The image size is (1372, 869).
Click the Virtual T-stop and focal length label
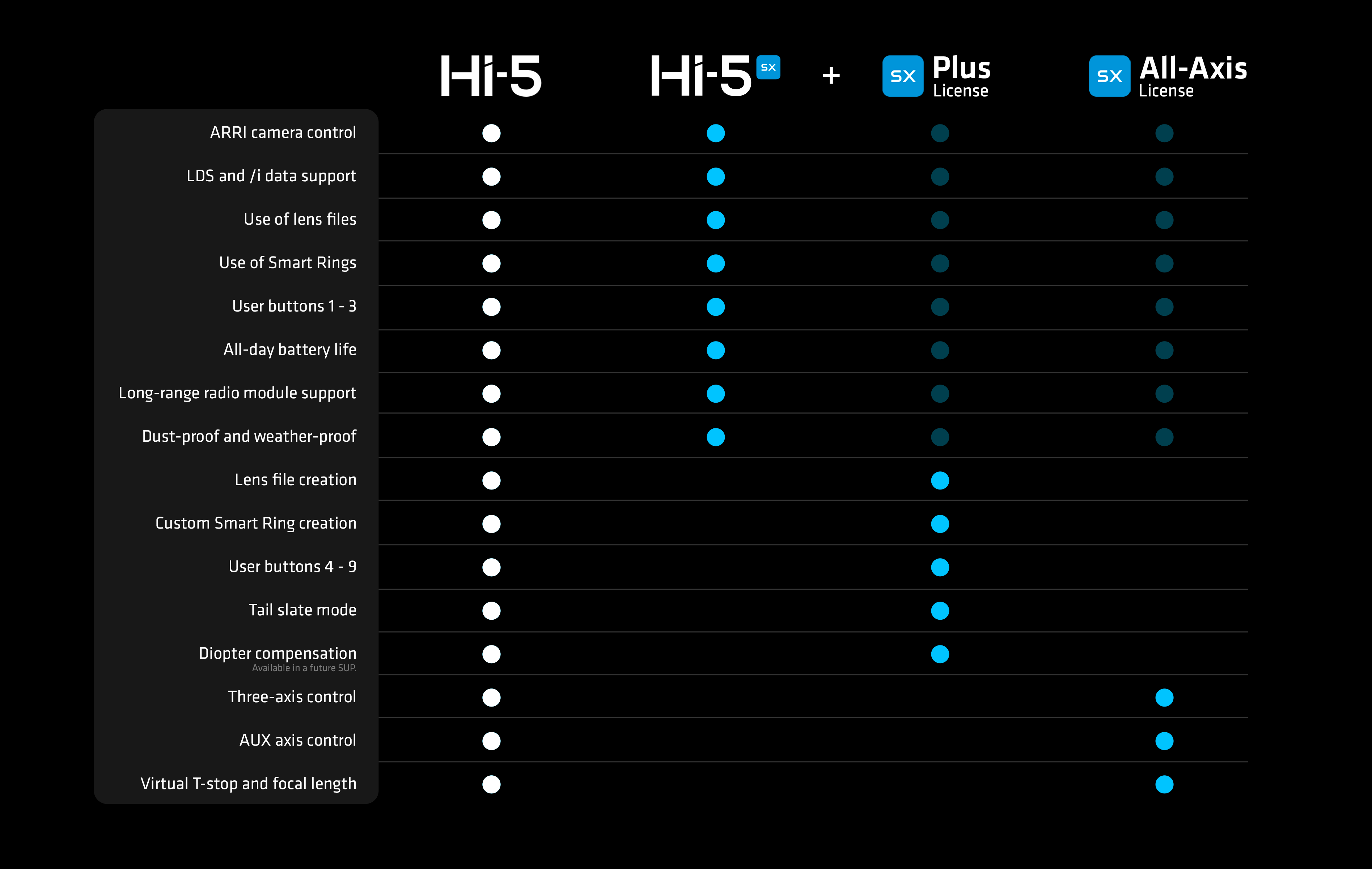click(x=249, y=784)
